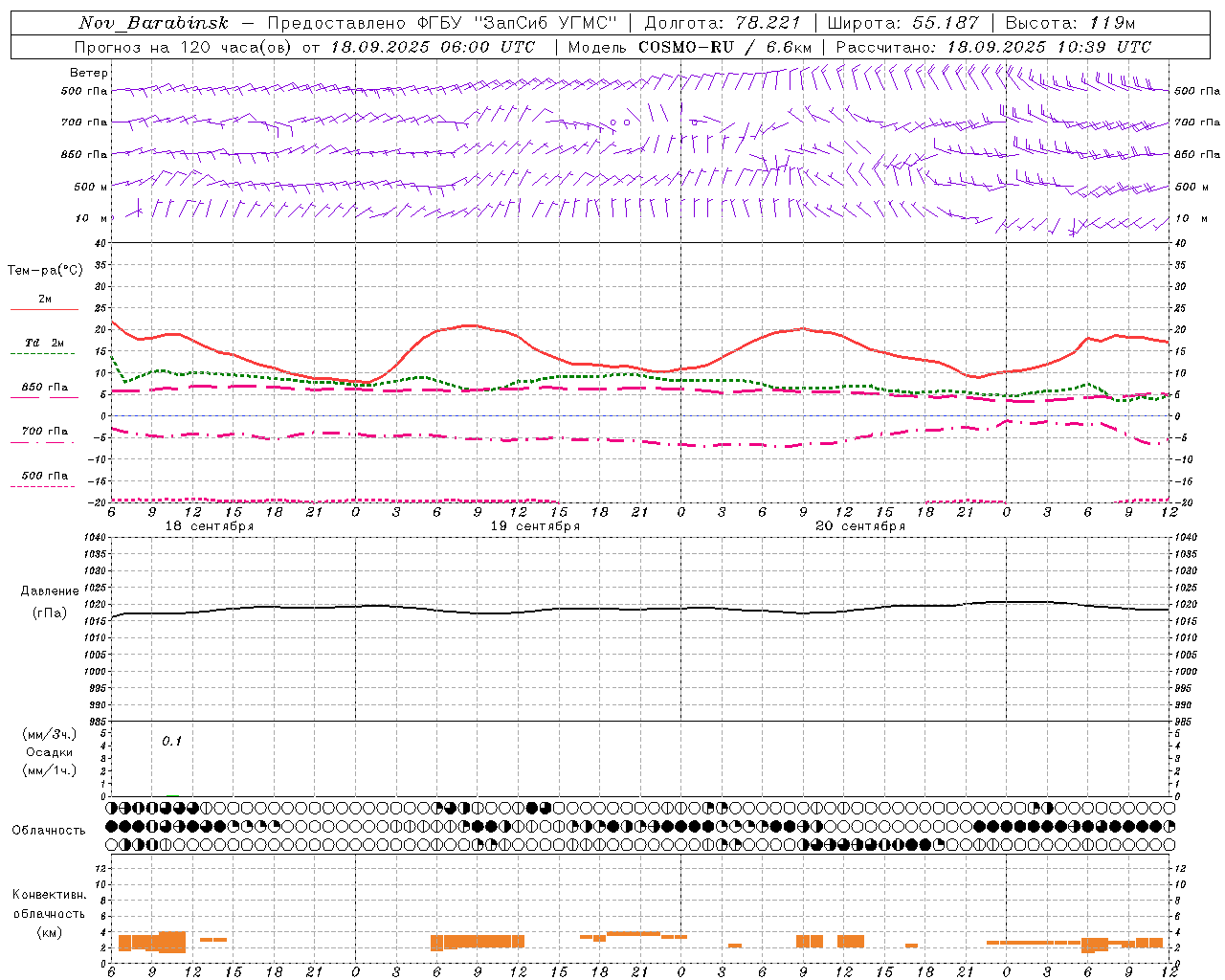This screenshot has width=1225, height=980.
Task: Click the station name Nov_Barabinsk
Action: pos(153,23)
